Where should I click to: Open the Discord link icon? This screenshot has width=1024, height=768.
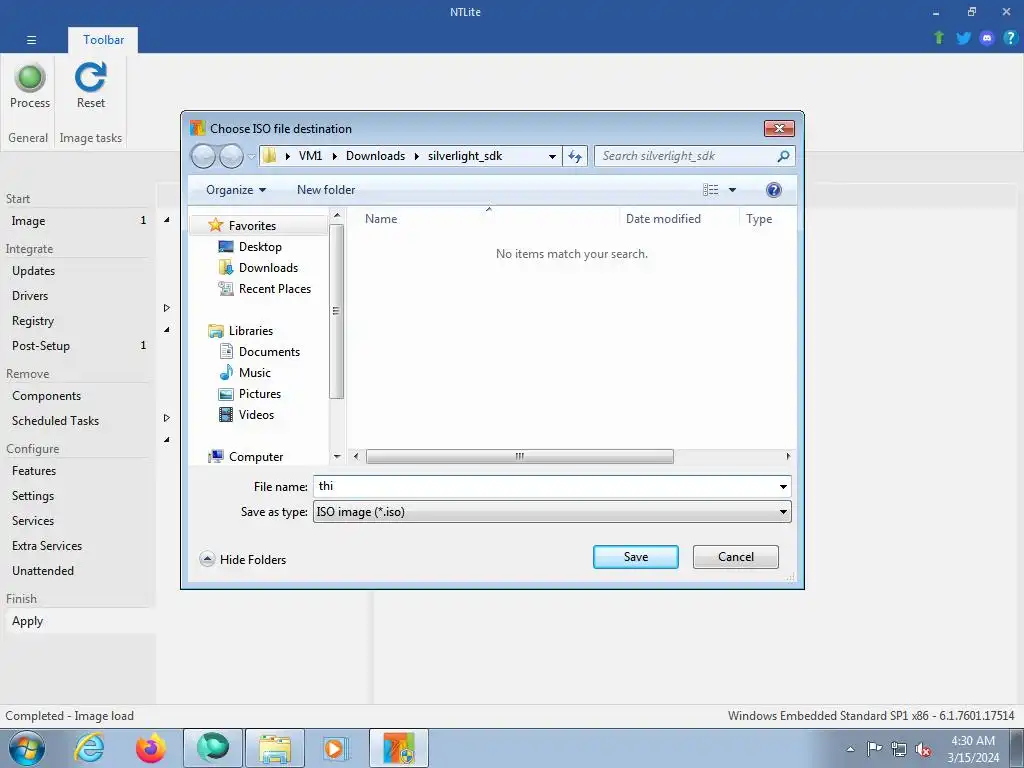[x=987, y=38]
